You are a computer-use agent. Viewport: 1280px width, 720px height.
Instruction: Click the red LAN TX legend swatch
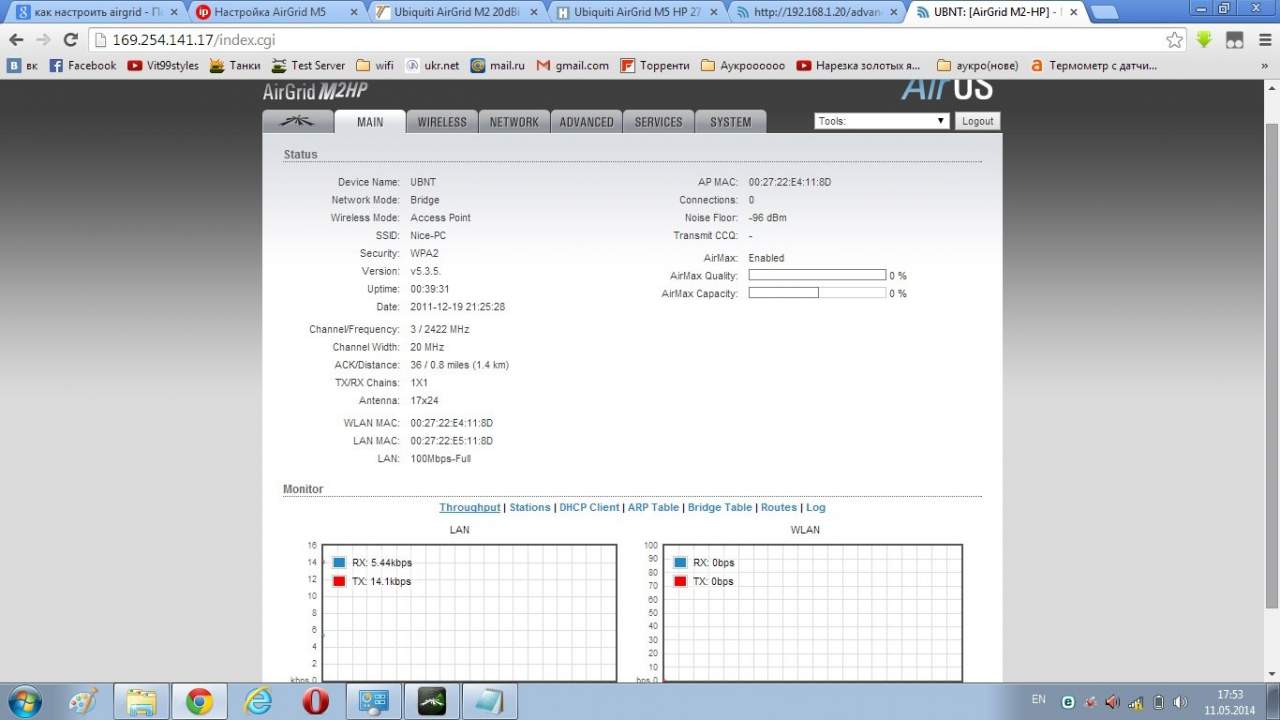coord(339,581)
